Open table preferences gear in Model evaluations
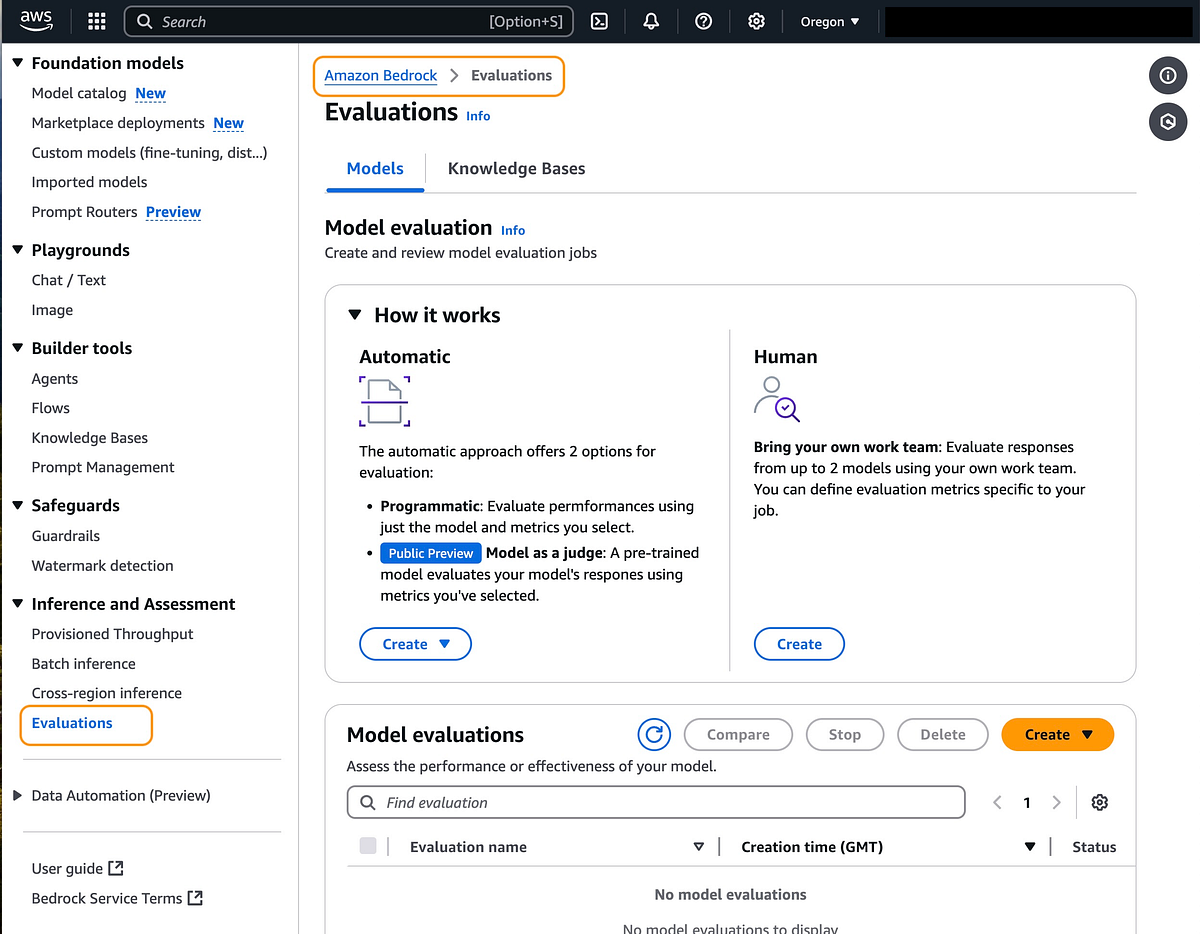 (x=1099, y=802)
